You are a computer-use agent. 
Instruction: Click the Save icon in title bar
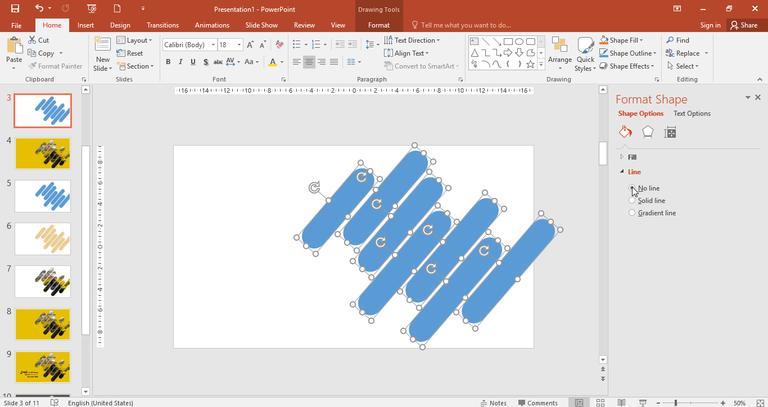coord(15,8)
